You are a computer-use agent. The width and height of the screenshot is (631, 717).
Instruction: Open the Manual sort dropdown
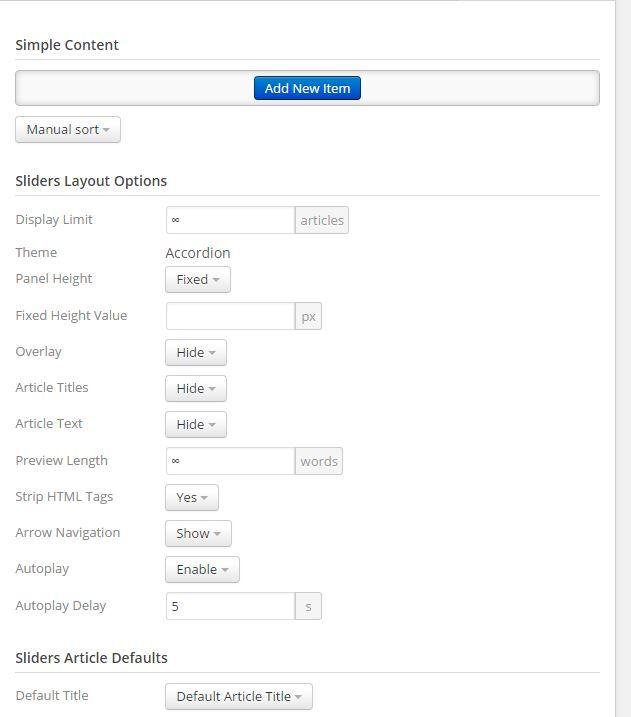coord(68,129)
